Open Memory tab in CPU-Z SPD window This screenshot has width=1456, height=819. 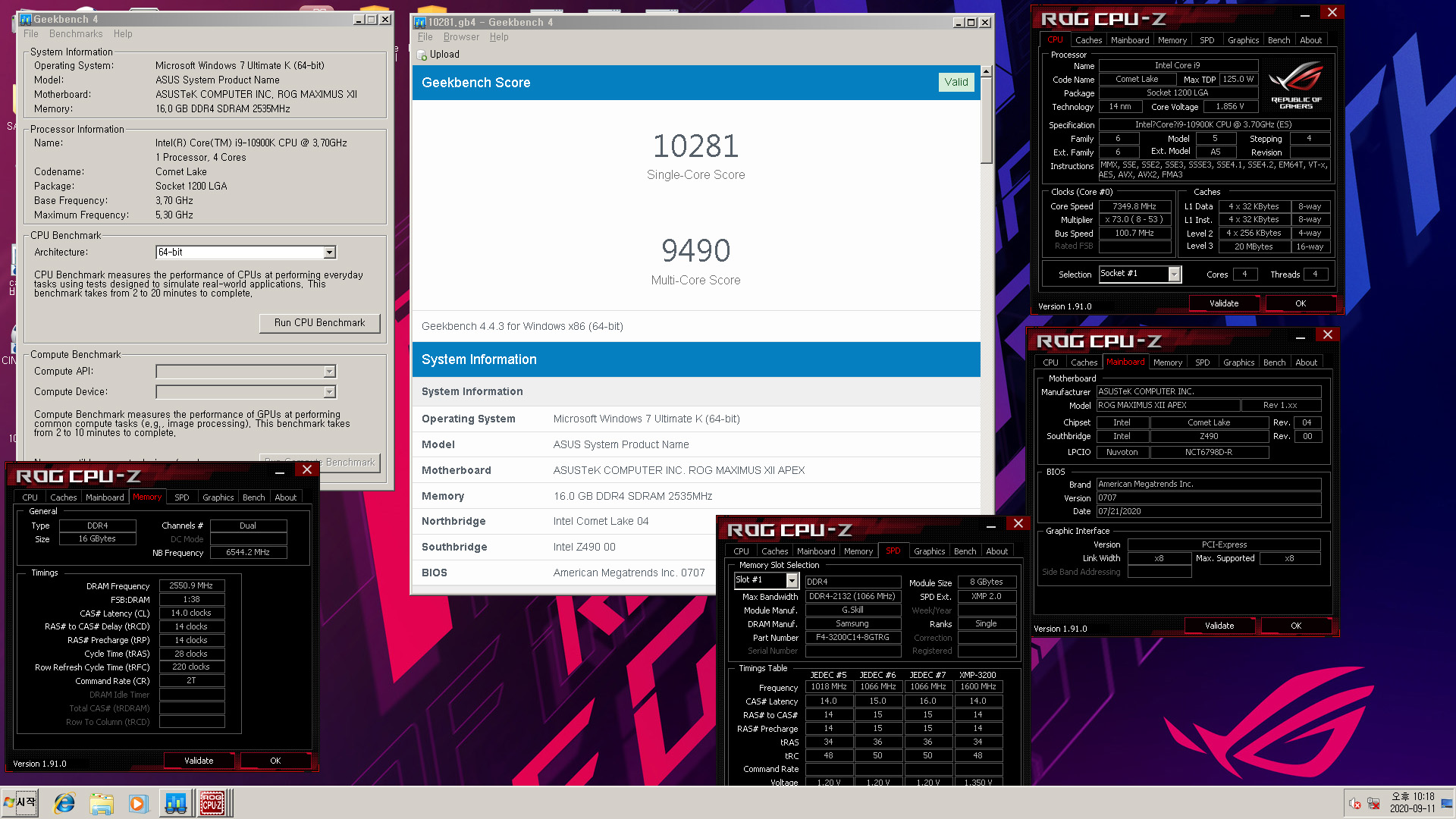coord(858,551)
